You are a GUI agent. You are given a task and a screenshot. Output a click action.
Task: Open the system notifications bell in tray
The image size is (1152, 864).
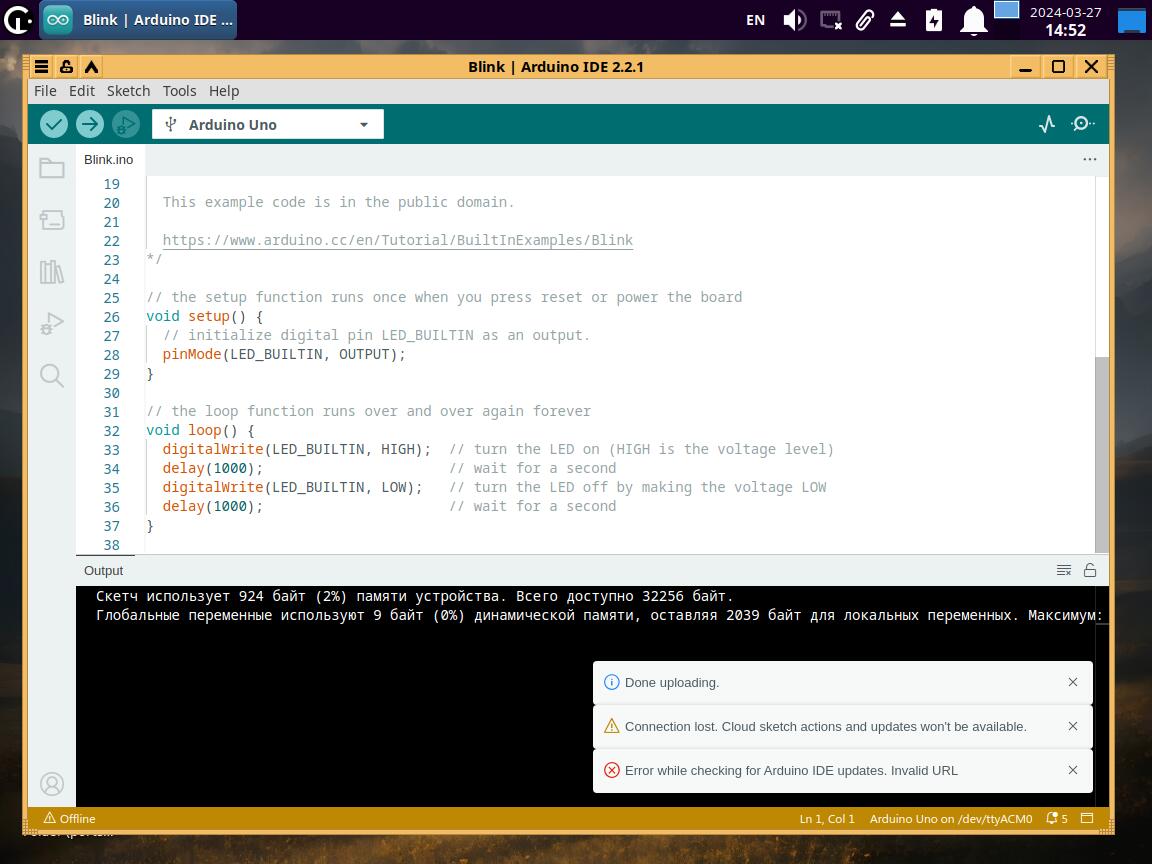[x=973, y=21]
